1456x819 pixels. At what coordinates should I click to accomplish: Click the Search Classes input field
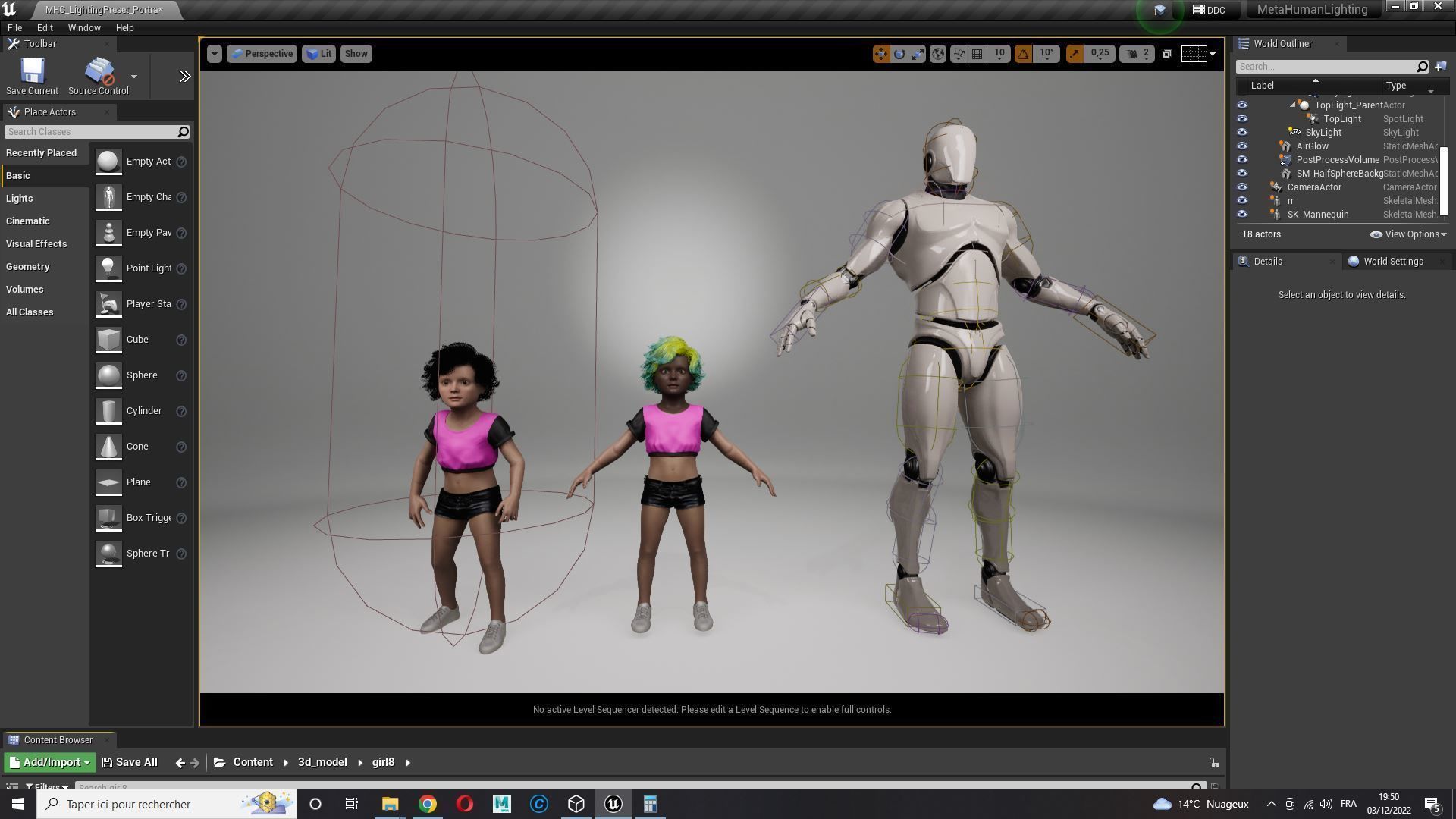pos(89,132)
